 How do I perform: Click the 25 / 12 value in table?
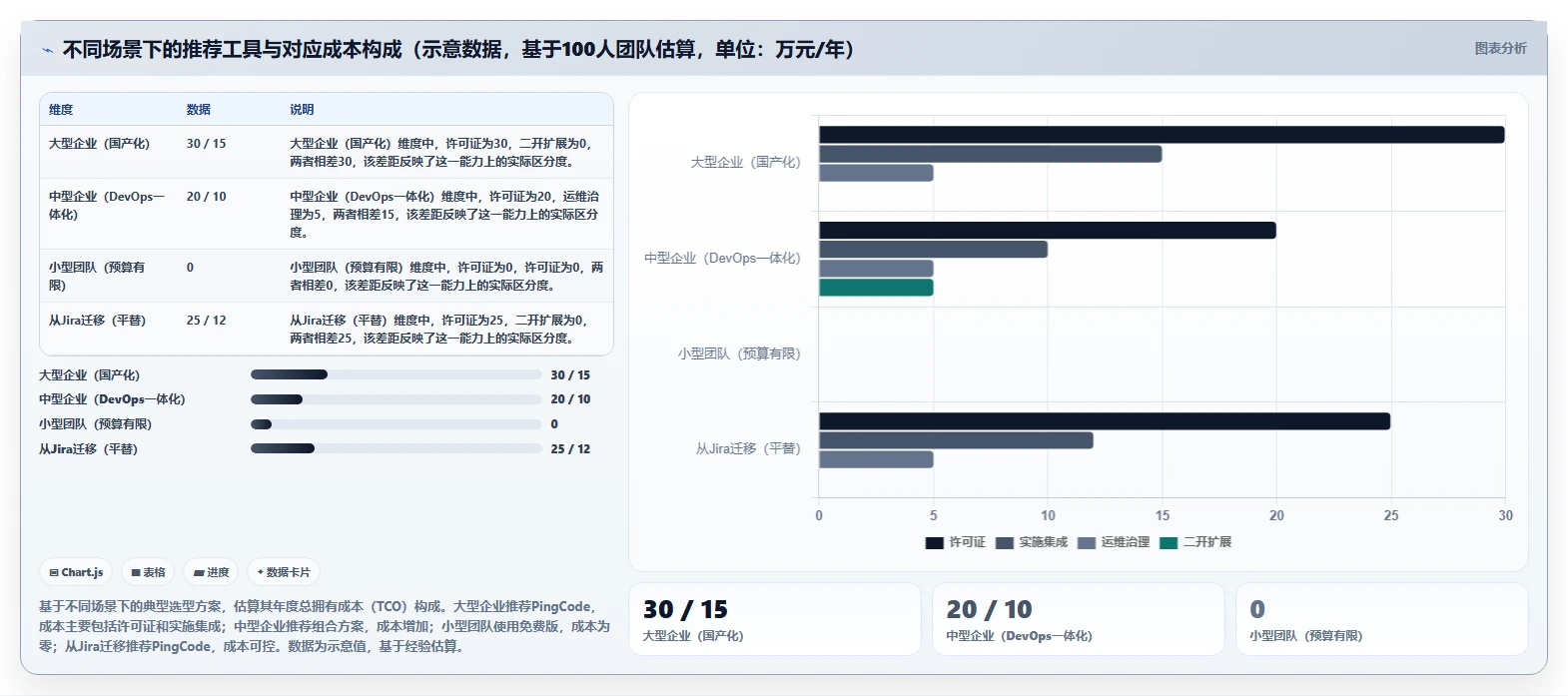click(206, 321)
